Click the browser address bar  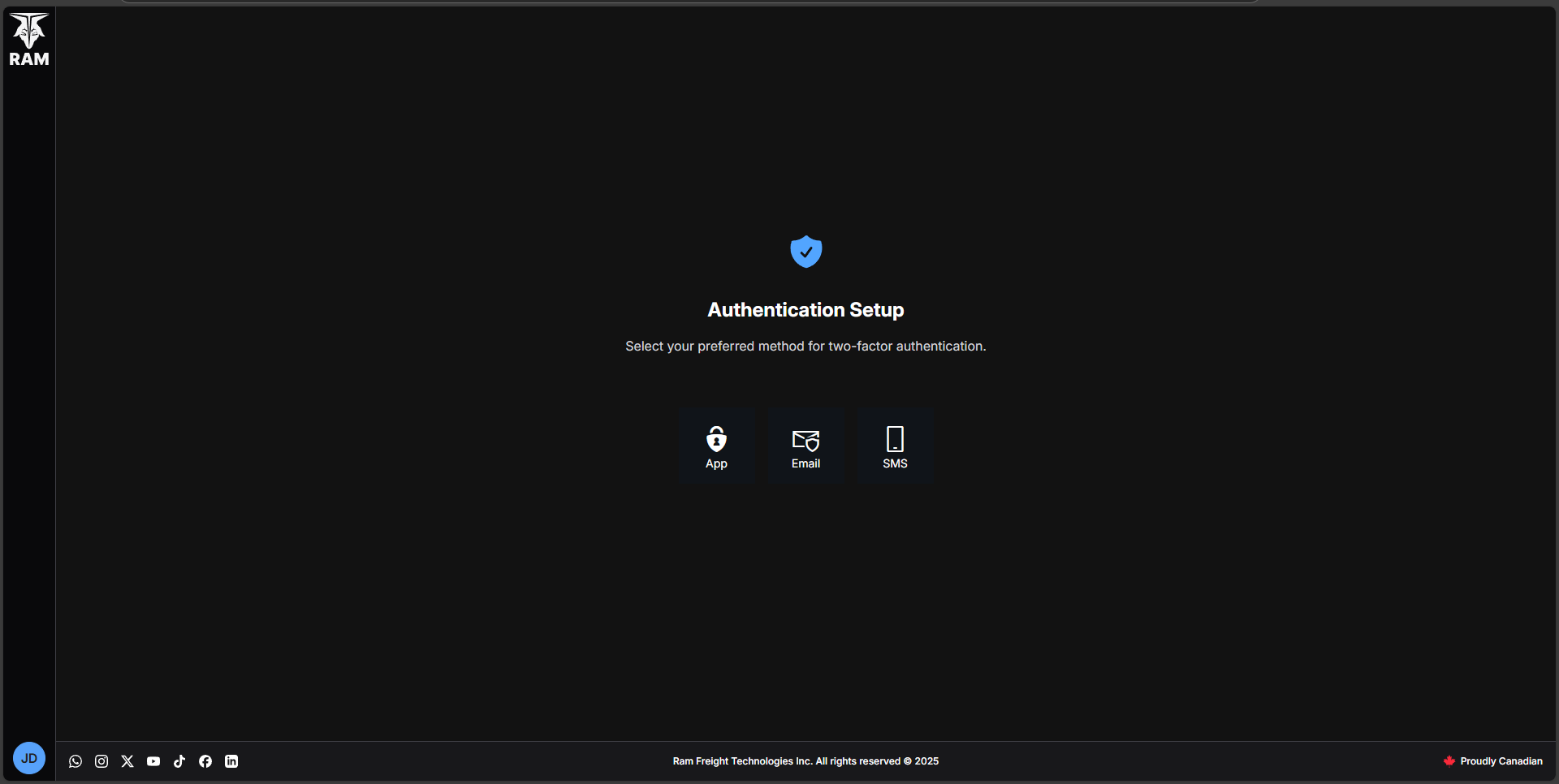[690, 2]
